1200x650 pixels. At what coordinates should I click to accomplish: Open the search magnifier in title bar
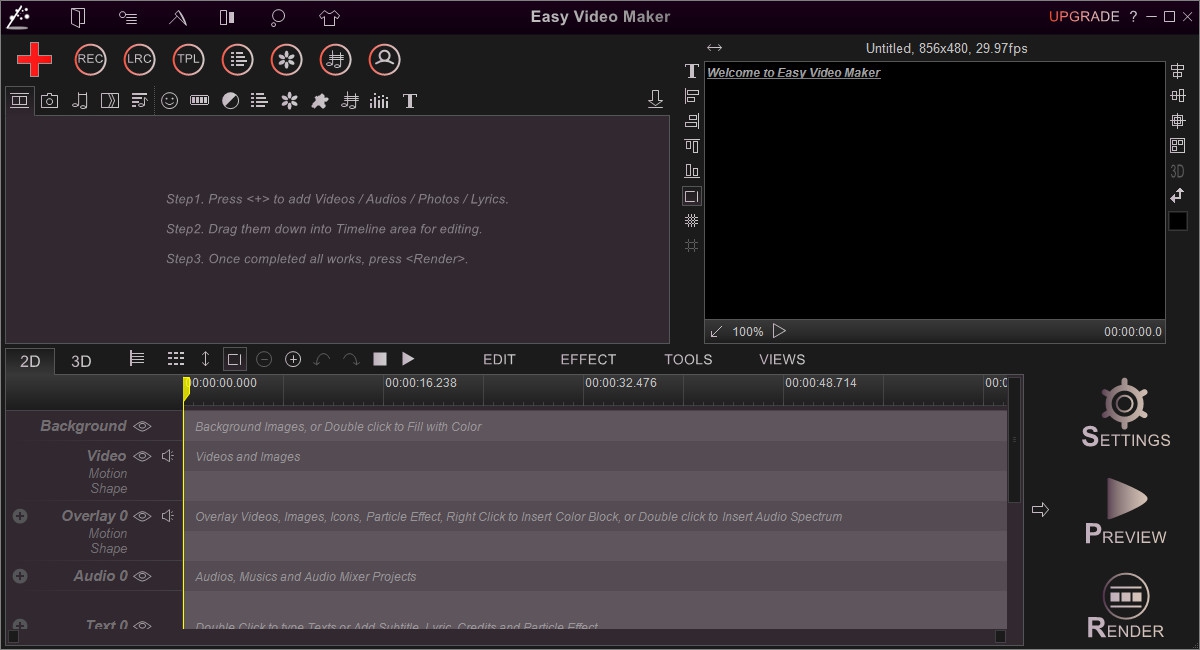(278, 17)
